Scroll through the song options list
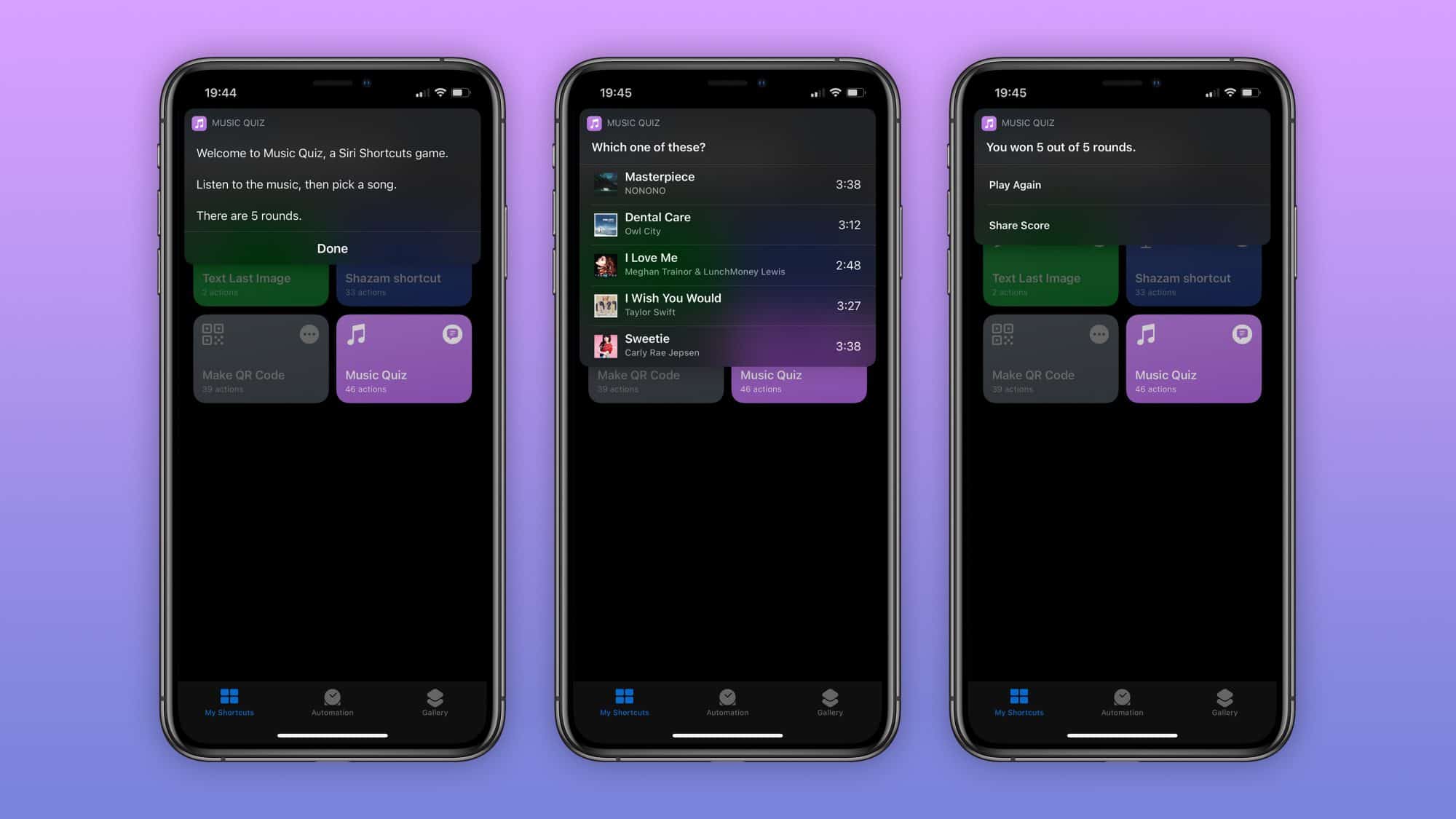The width and height of the screenshot is (1456, 819). click(x=727, y=265)
